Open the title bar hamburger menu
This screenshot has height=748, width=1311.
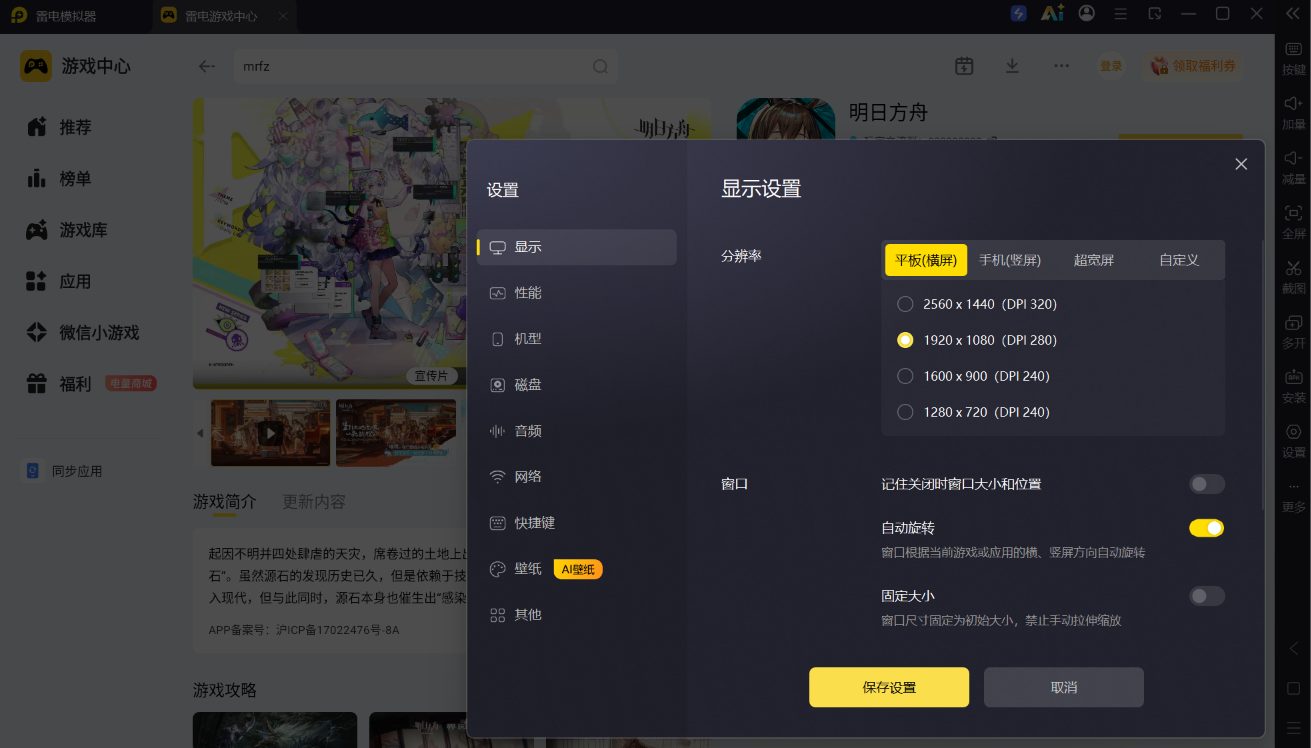click(1121, 14)
